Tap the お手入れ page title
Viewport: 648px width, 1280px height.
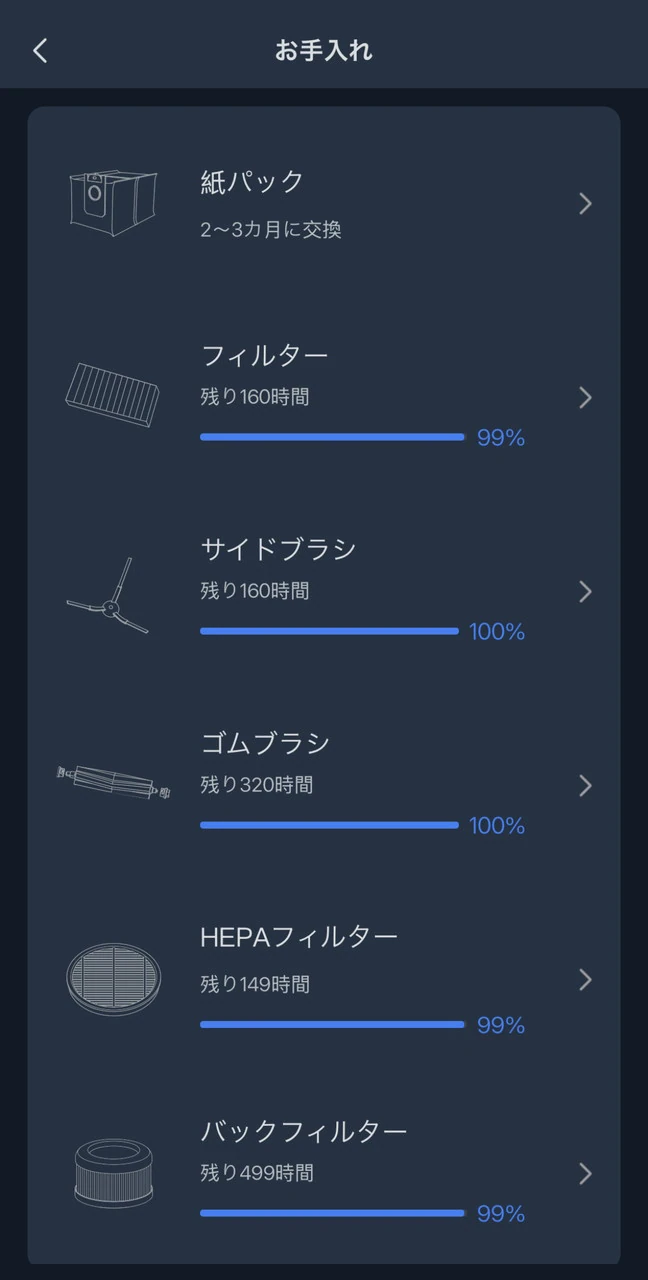pyautogui.click(x=324, y=51)
